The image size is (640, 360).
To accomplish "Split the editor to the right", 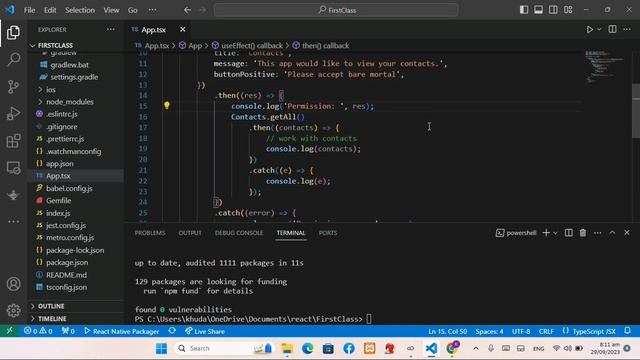I will pos(613,29).
